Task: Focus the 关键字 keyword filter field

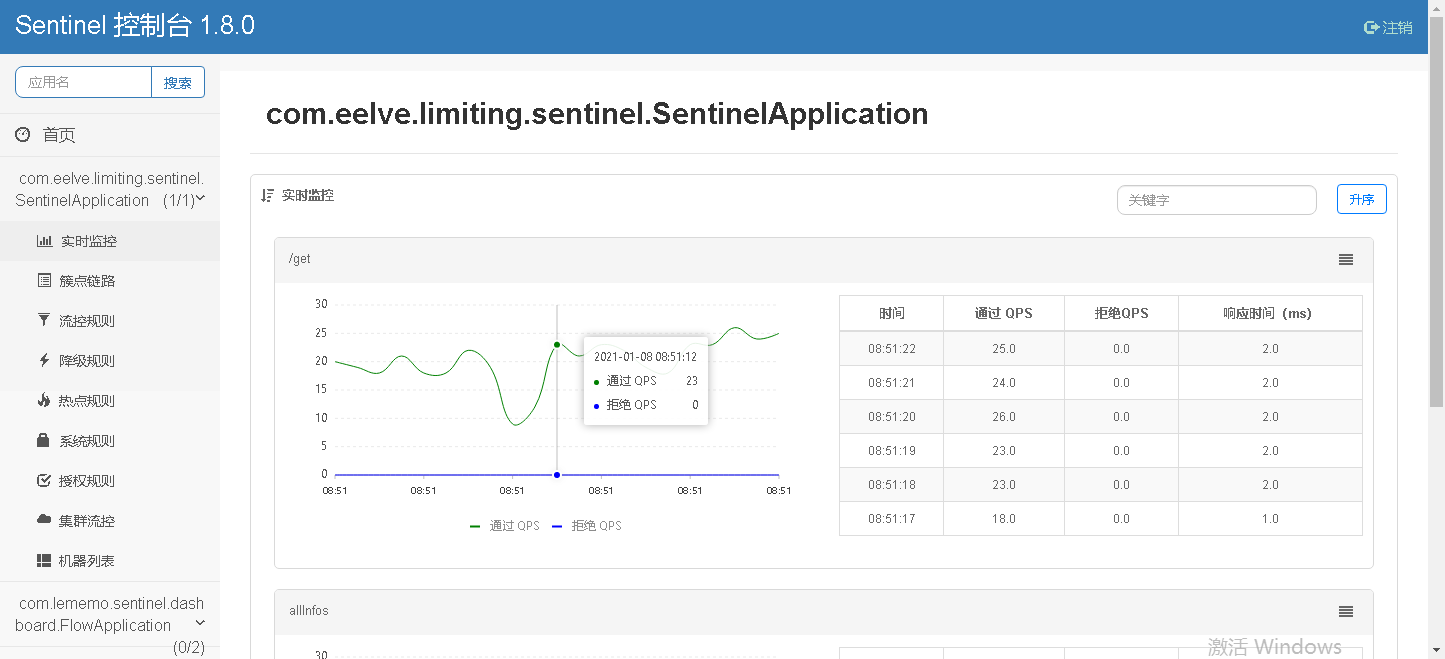Action: coord(1216,200)
